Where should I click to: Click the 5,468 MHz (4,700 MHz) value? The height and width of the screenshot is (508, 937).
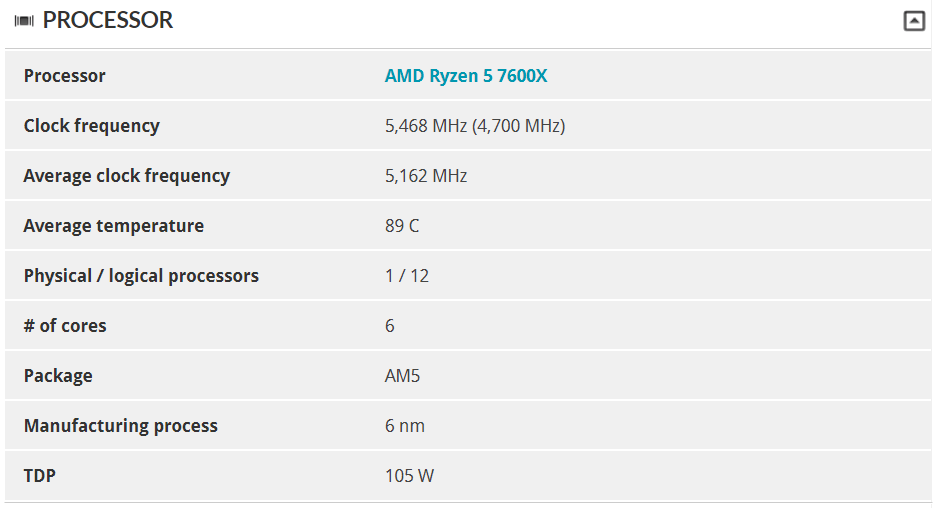click(x=475, y=126)
